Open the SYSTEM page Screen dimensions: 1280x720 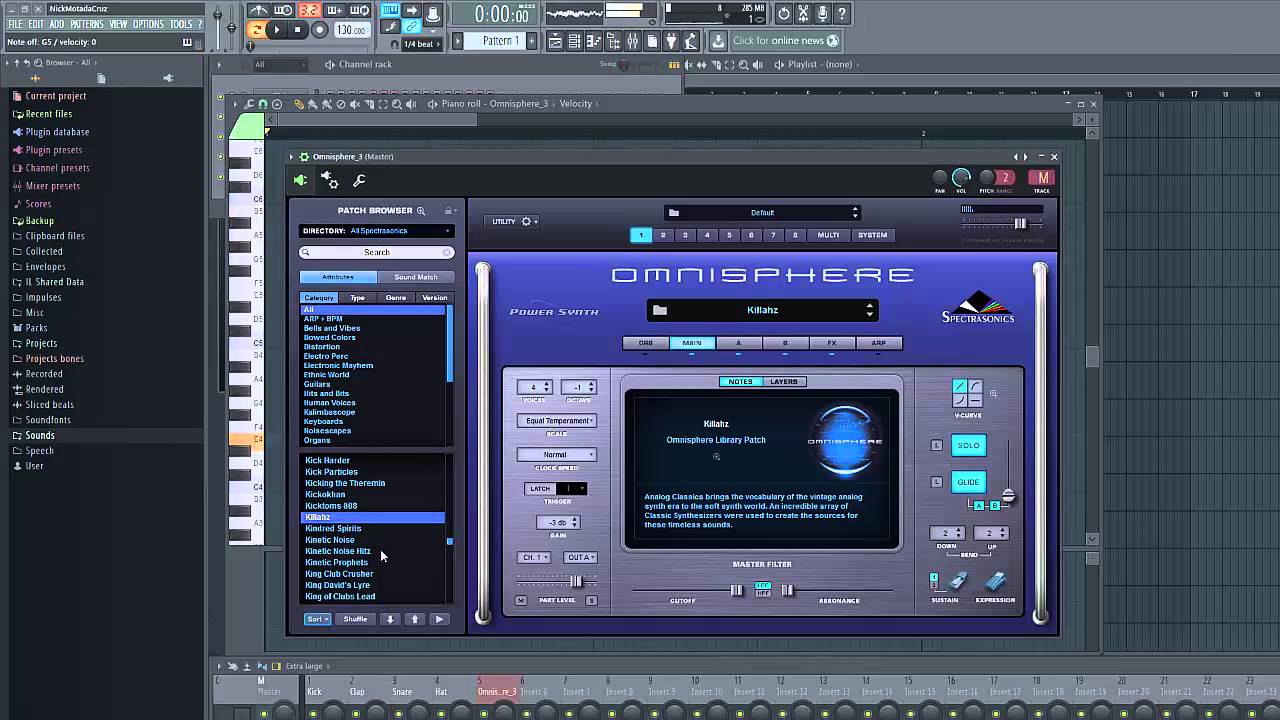tap(872, 235)
